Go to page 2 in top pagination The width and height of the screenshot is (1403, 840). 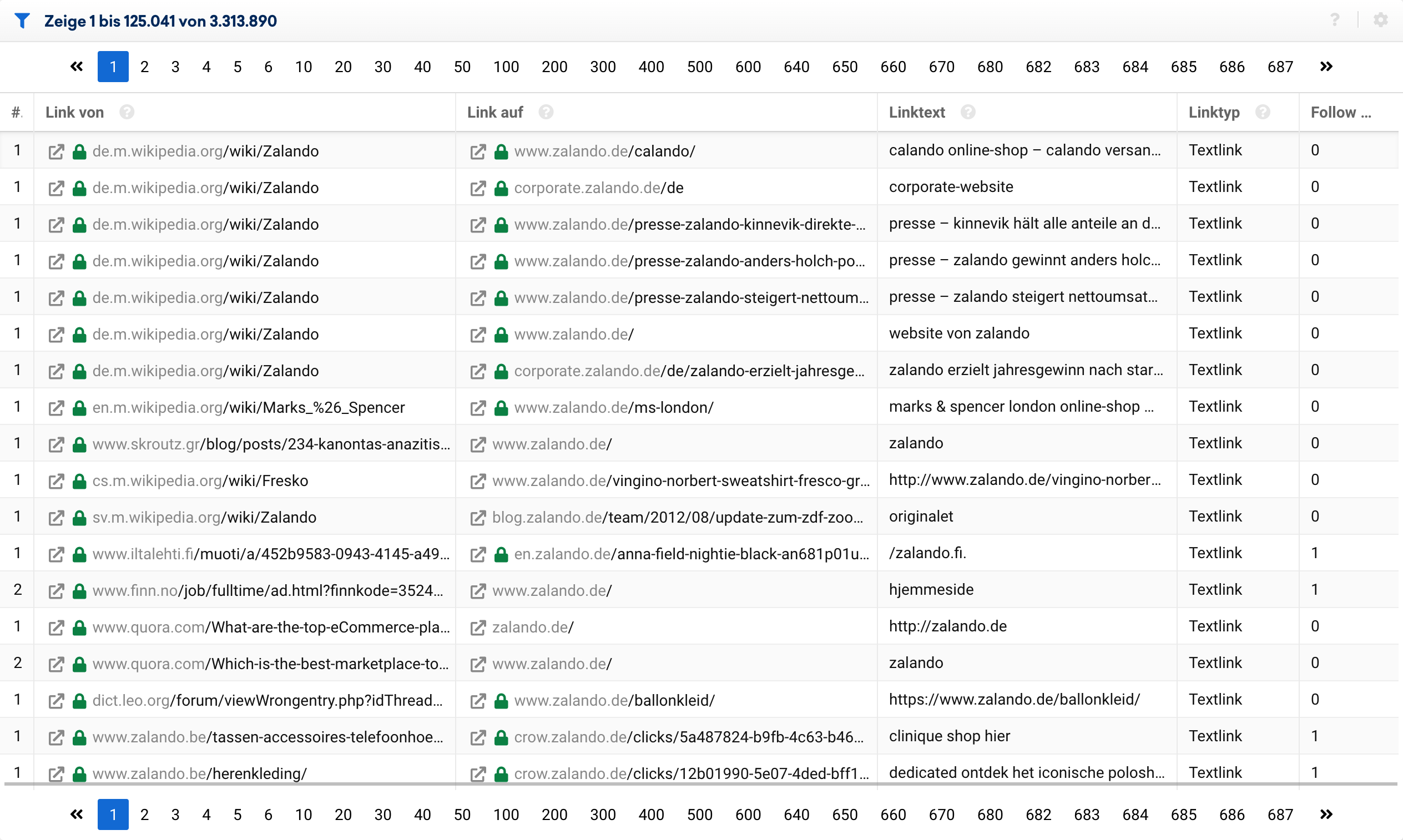coord(144,67)
